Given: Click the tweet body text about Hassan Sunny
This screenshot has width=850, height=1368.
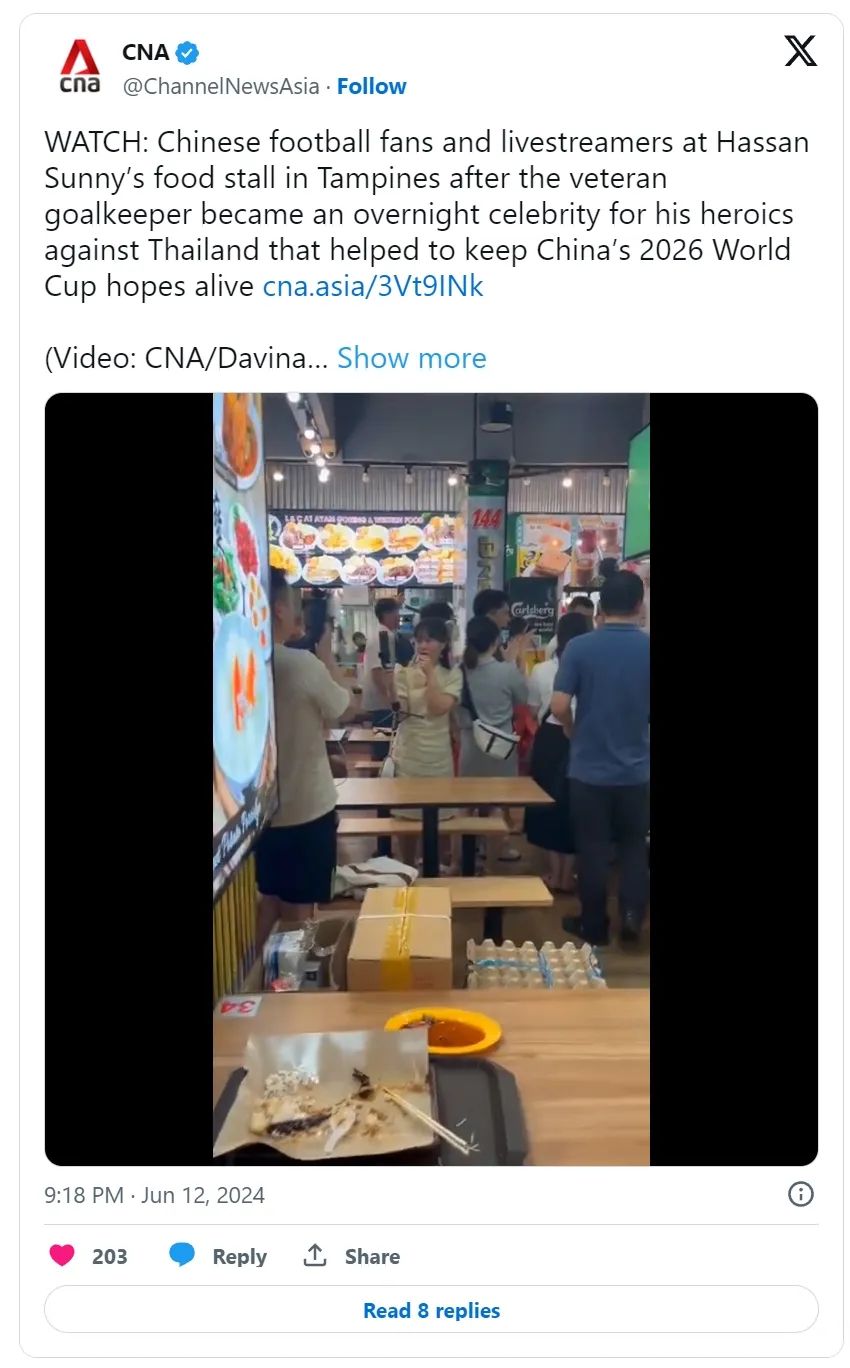Looking at the screenshot, I should tap(426, 214).
